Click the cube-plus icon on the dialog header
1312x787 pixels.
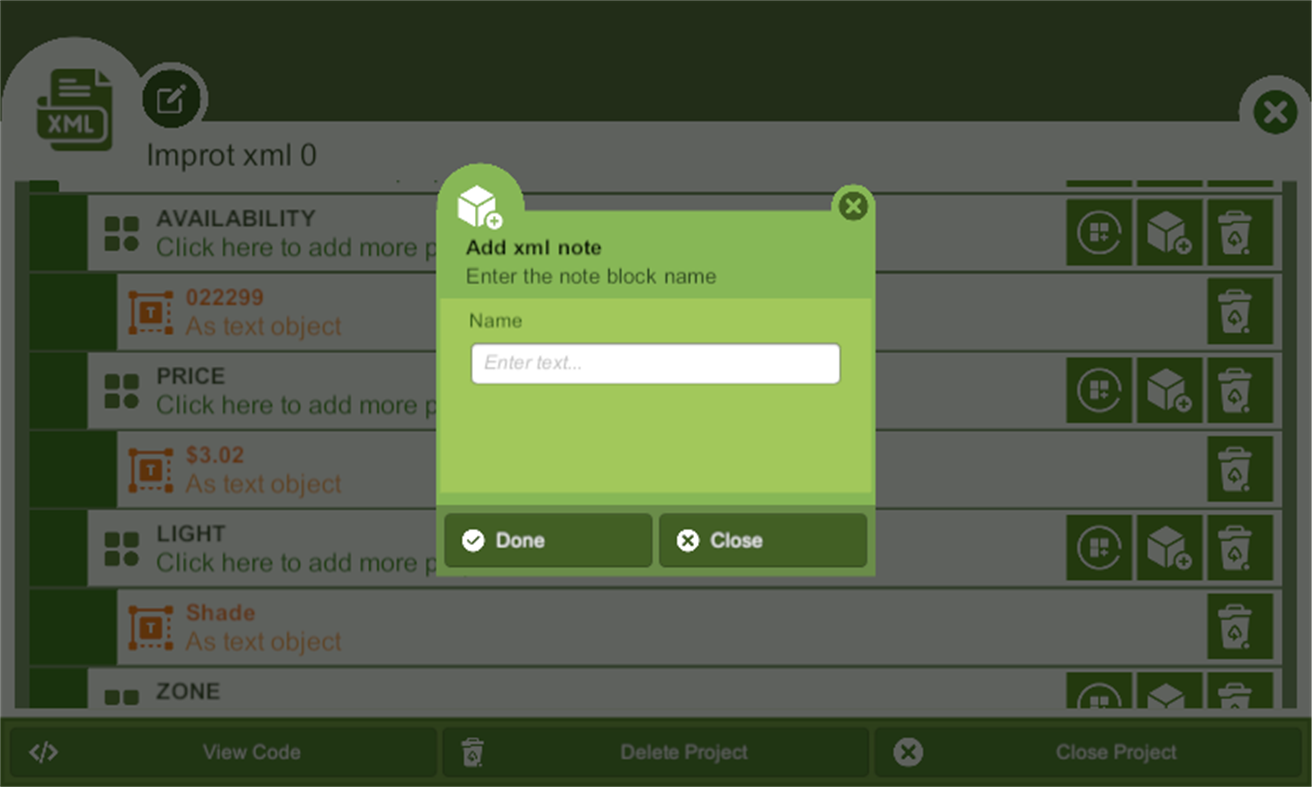(x=479, y=203)
